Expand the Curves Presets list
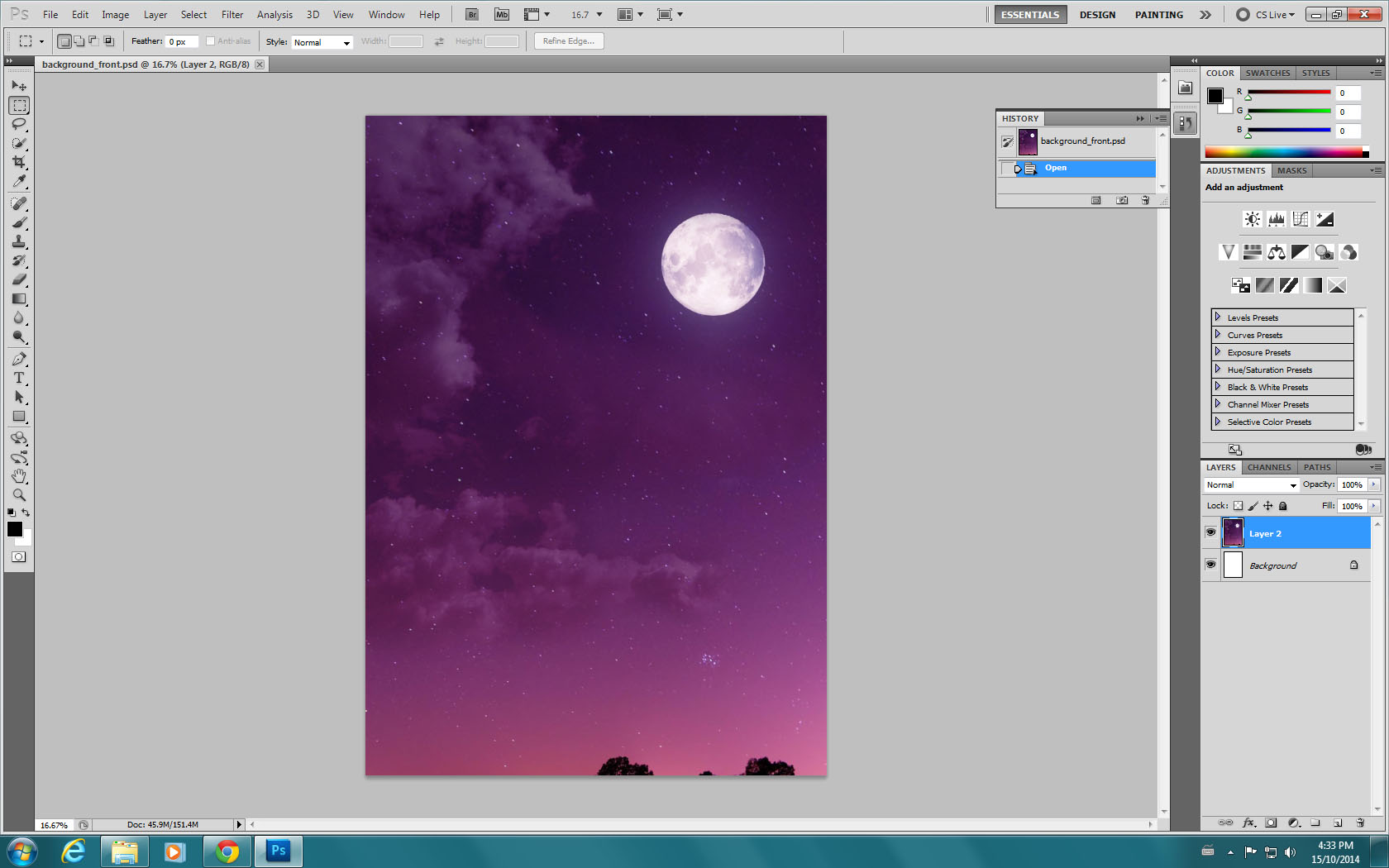This screenshot has height=868, width=1389. coord(1218,335)
